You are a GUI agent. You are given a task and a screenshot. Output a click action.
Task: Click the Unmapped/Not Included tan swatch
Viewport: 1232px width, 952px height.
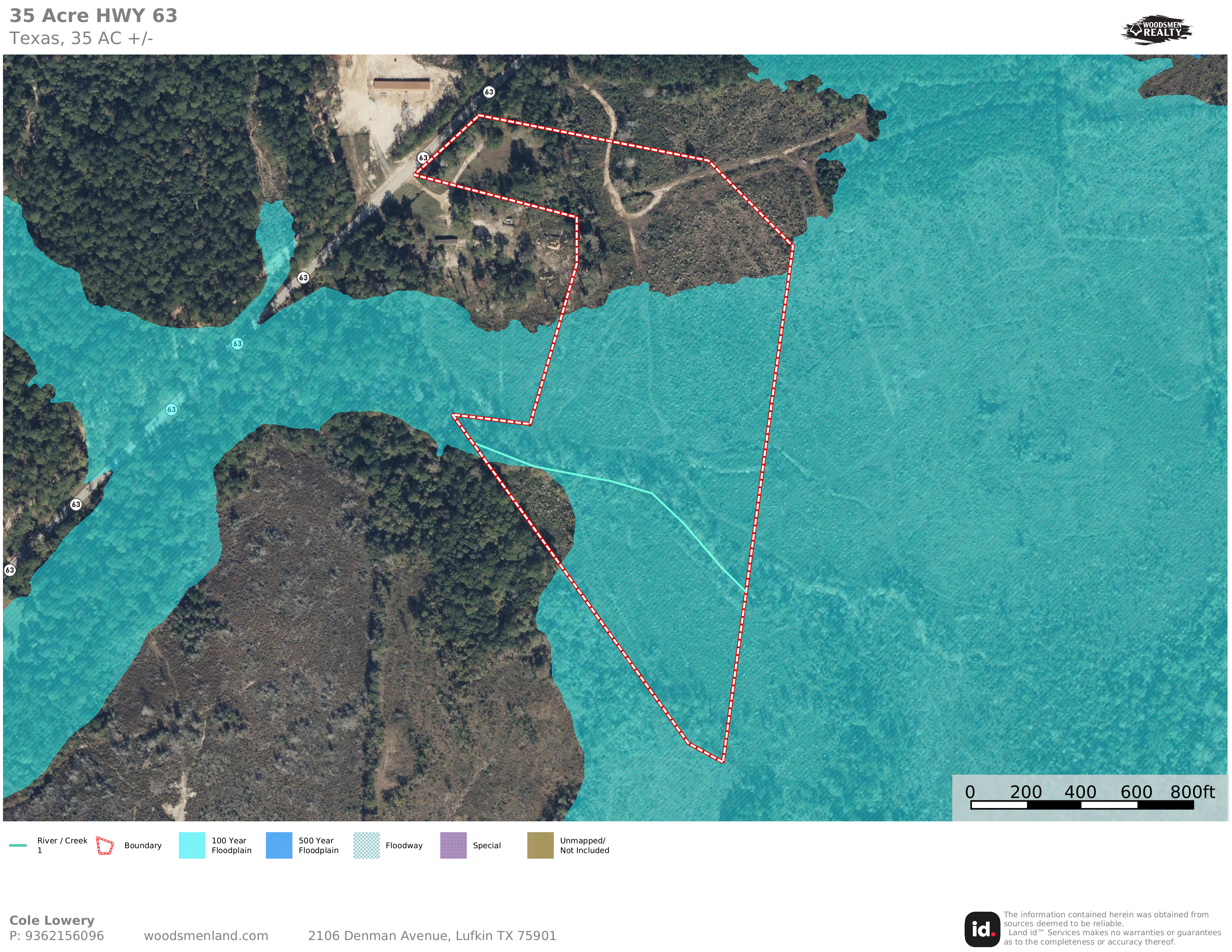[x=540, y=845]
